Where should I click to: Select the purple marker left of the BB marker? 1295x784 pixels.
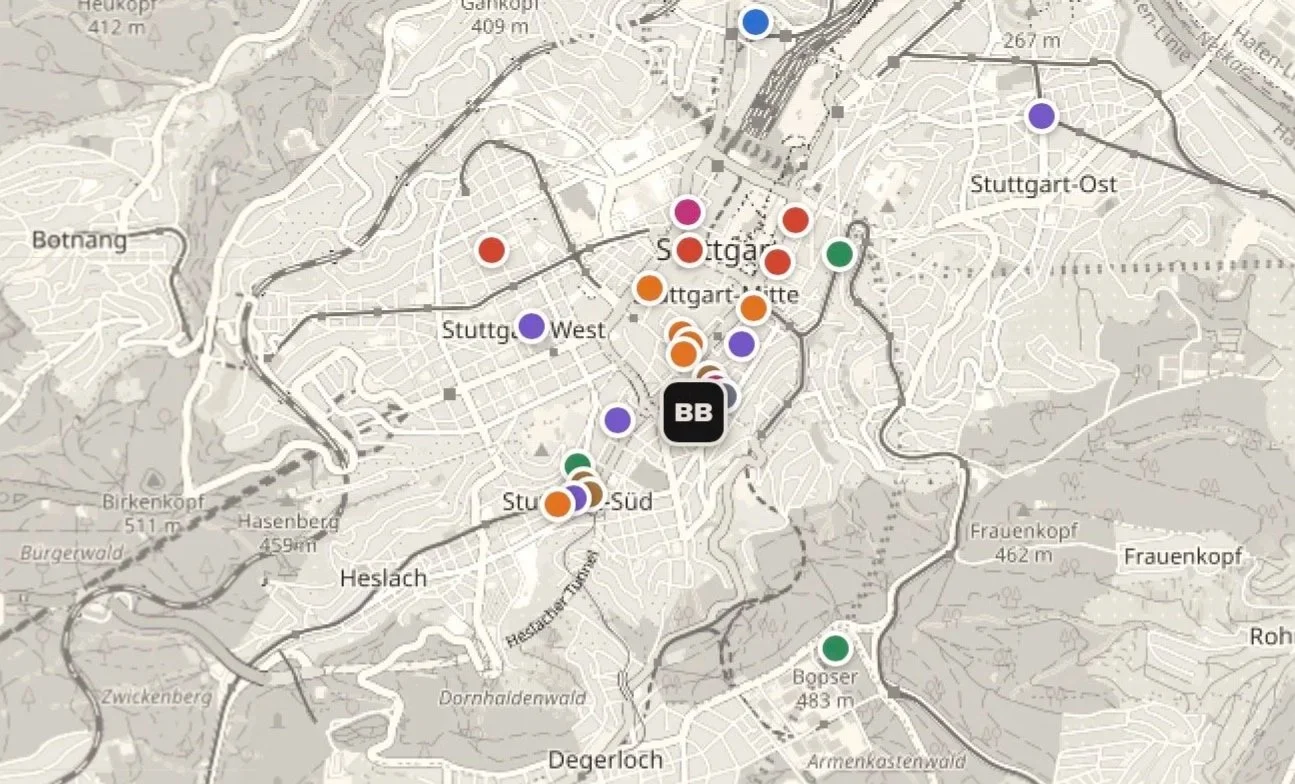pyautogui.click(x=618, y=420)
